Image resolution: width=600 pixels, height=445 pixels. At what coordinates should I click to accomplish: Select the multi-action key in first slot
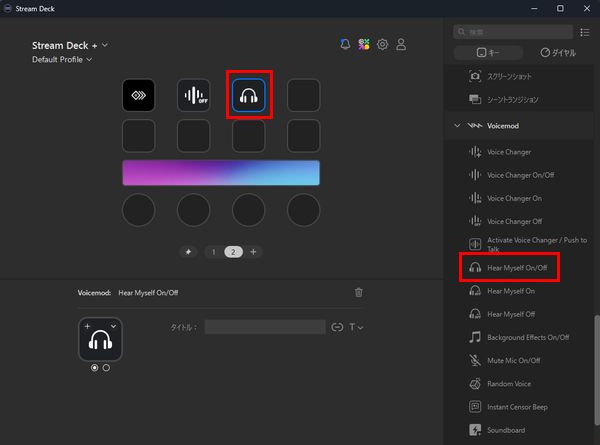click(x=139, y=95)
